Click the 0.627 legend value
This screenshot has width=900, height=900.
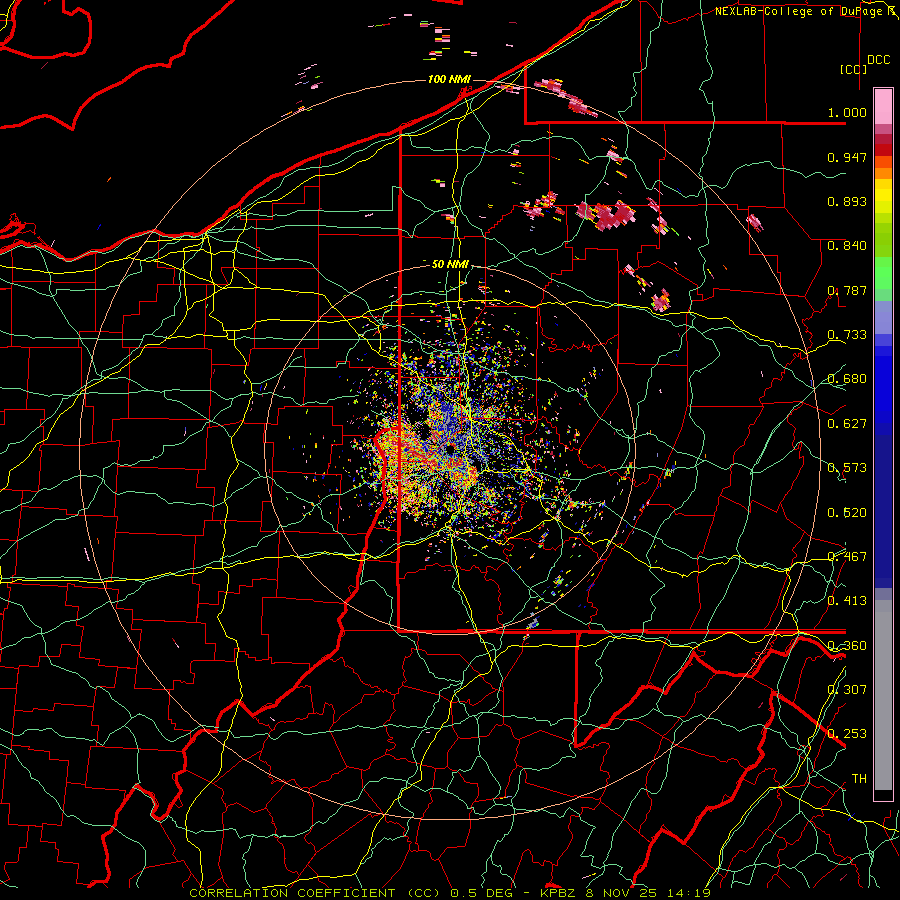click(x=847, y=424)
